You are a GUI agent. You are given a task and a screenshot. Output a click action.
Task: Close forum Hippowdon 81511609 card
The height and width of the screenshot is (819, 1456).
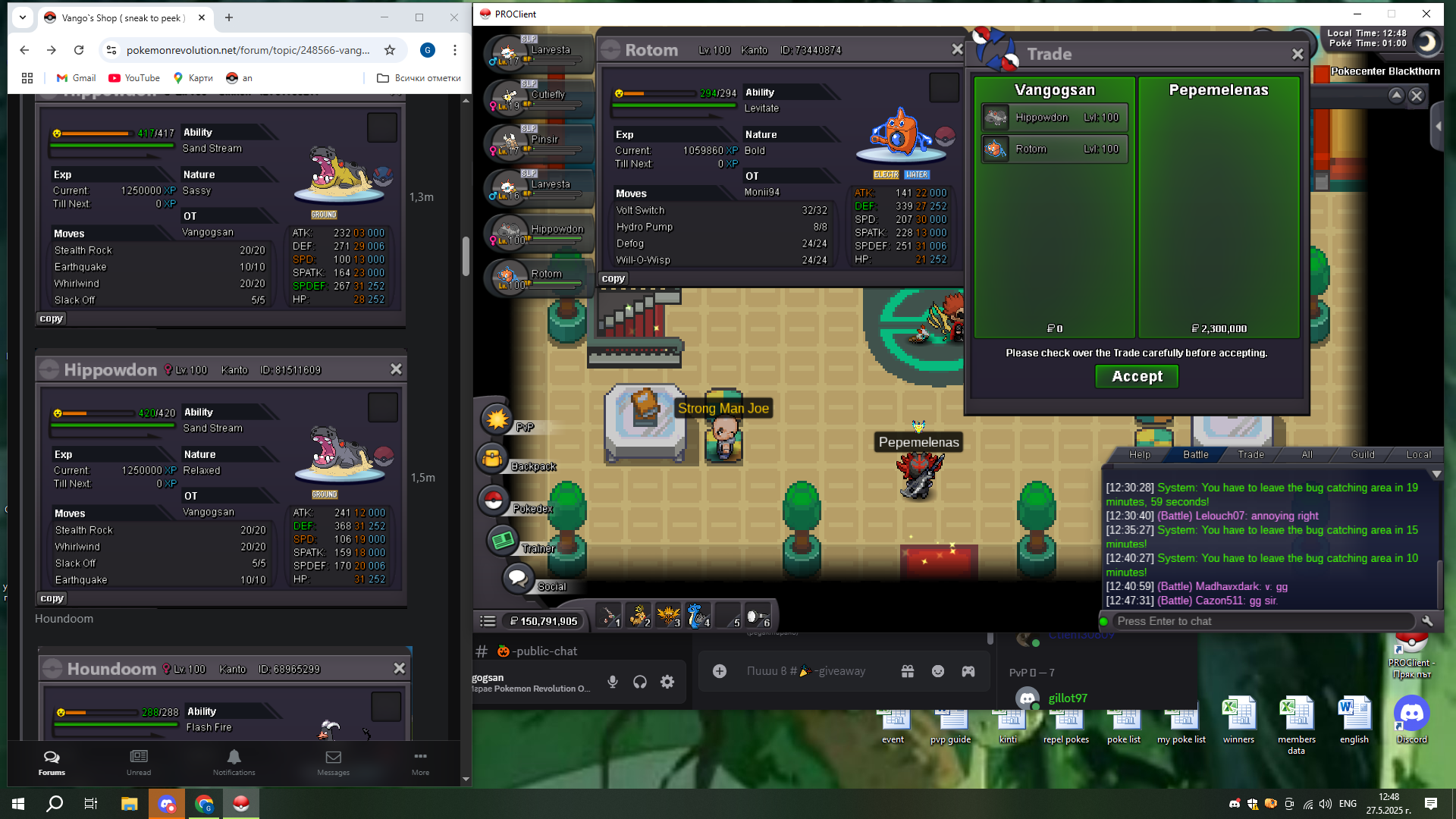click(x=396, y=369)
